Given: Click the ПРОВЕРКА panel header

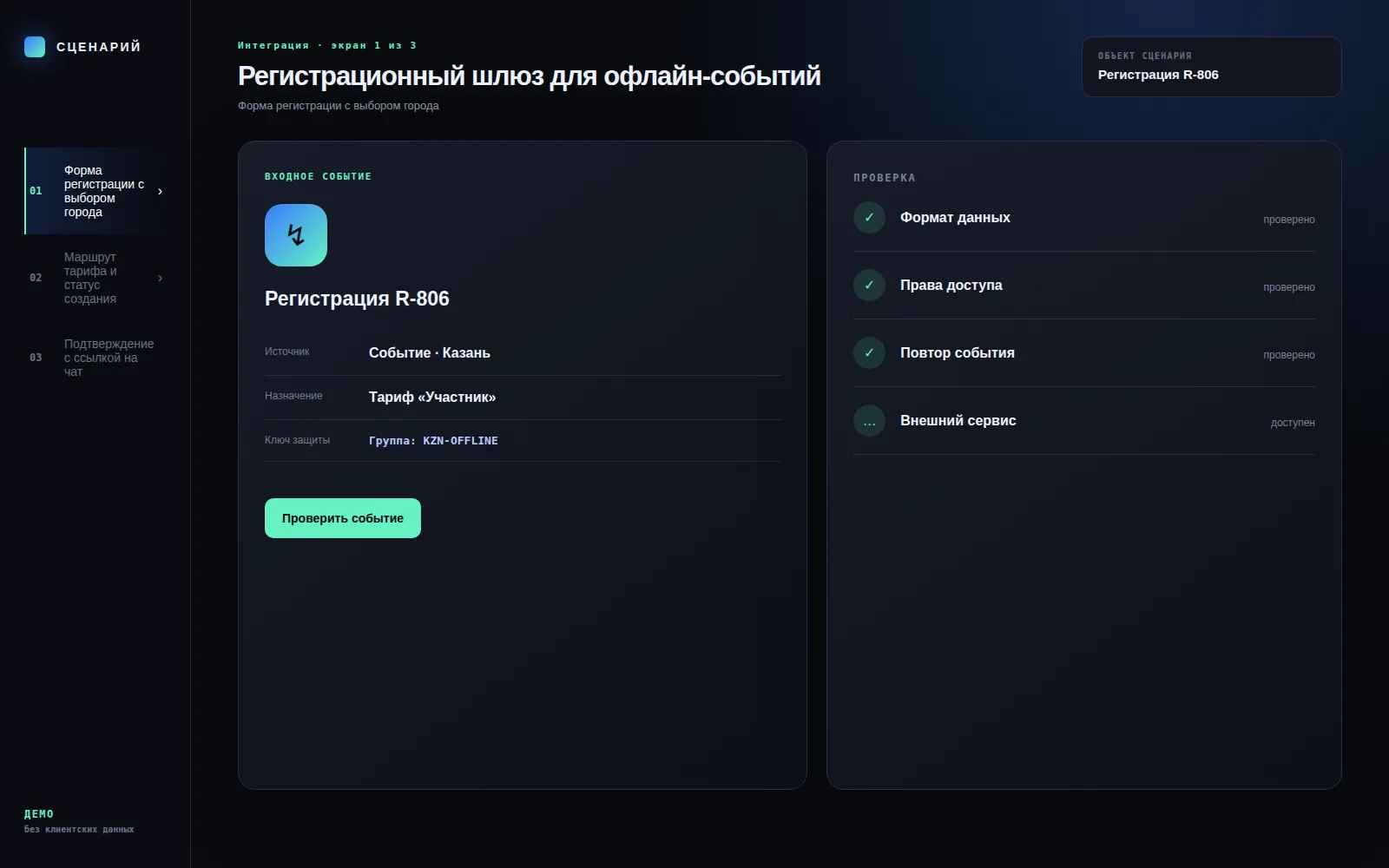Looking at the screenshot, I should (884, 178).
